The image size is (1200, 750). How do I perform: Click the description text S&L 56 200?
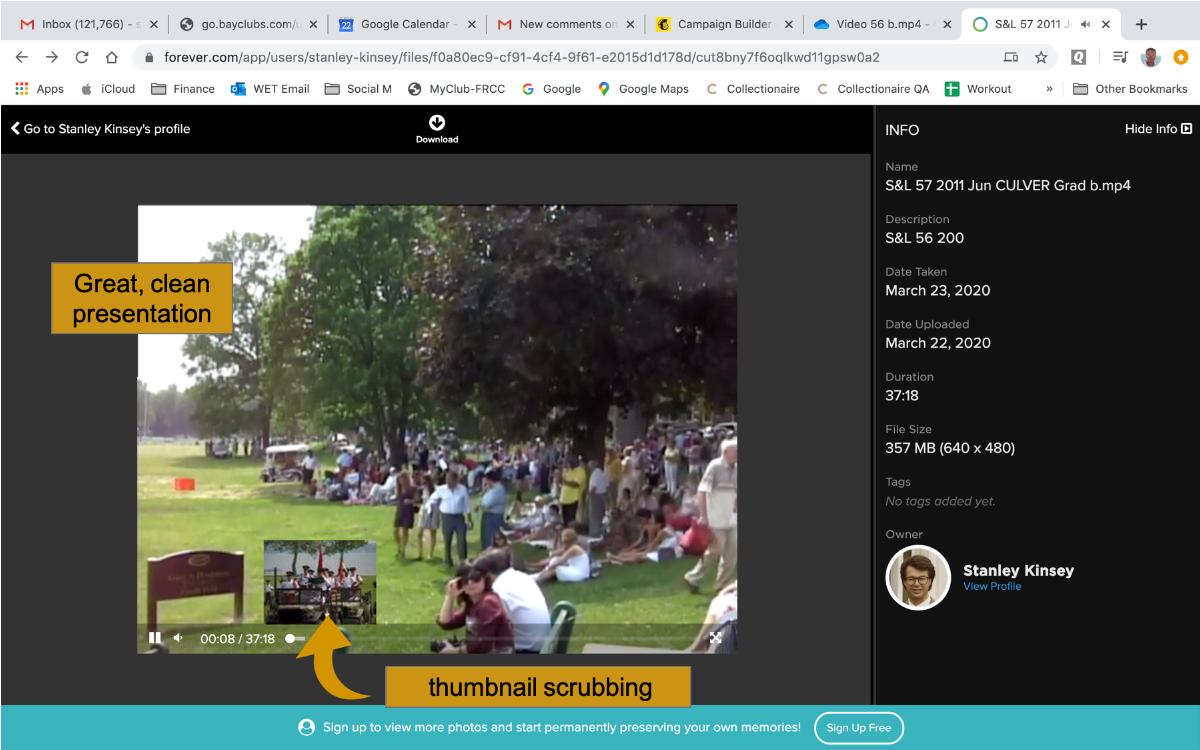pos(925,238)
